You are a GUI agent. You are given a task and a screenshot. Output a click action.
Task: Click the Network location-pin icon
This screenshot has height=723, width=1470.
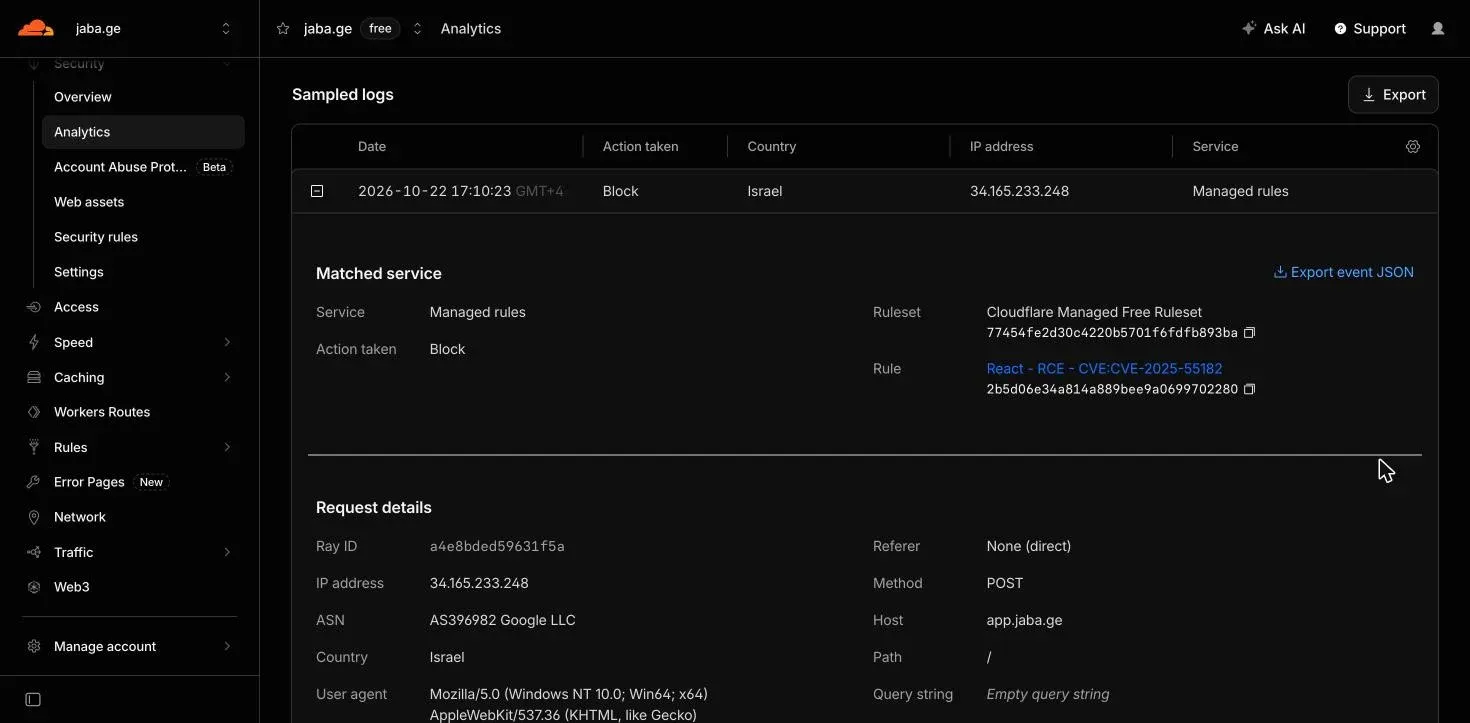pos(34,517)
